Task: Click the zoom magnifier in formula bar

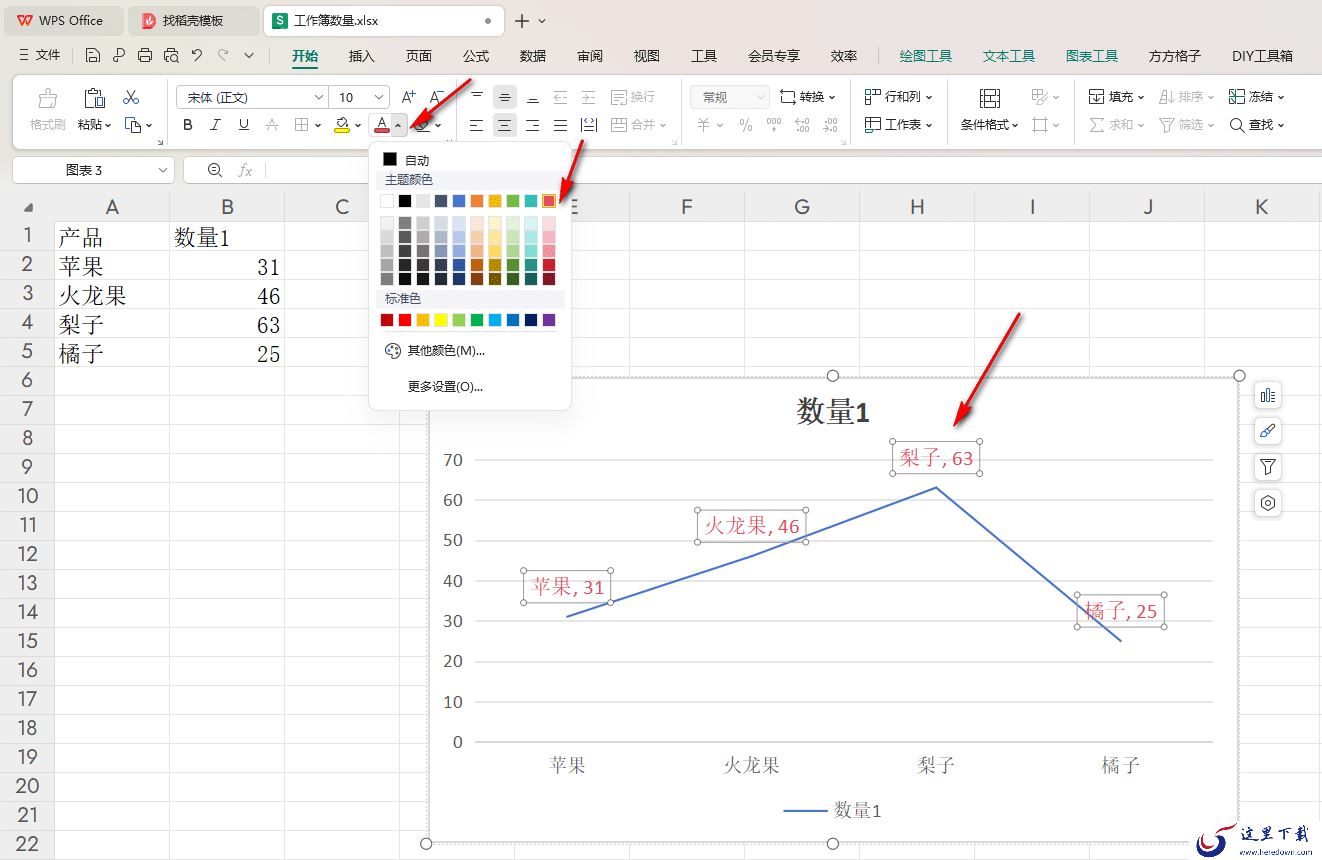Action: tap(214, 170)
